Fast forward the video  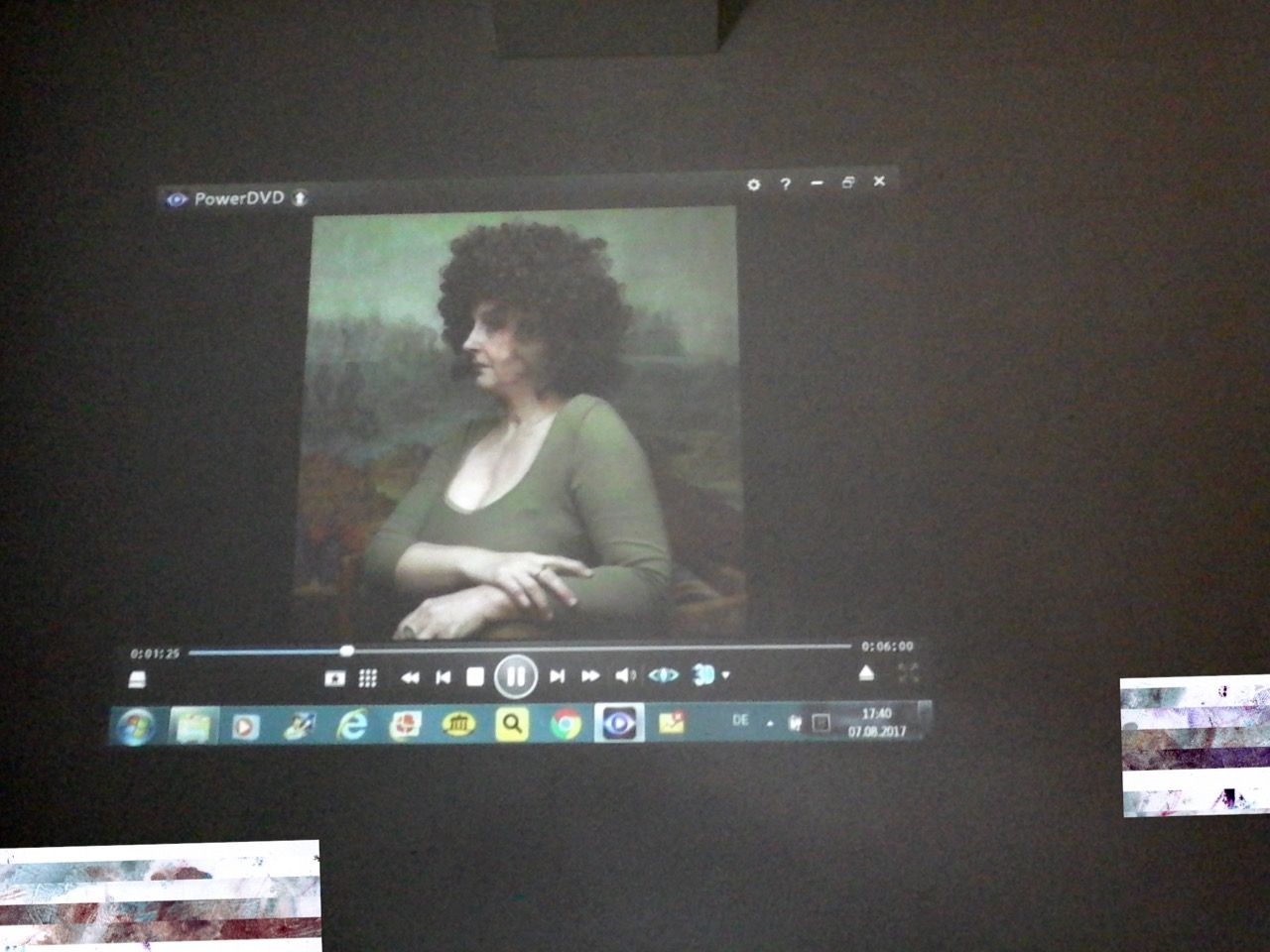pyautogui.click(x=590, y=676)
